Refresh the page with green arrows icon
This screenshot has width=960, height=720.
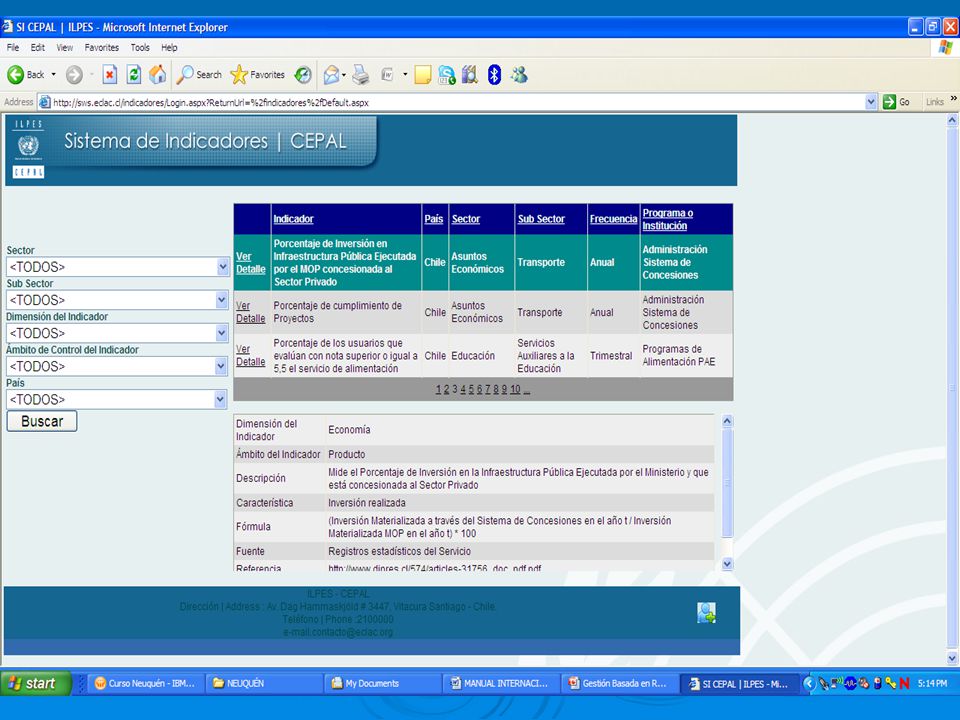[x=133, y=75]
